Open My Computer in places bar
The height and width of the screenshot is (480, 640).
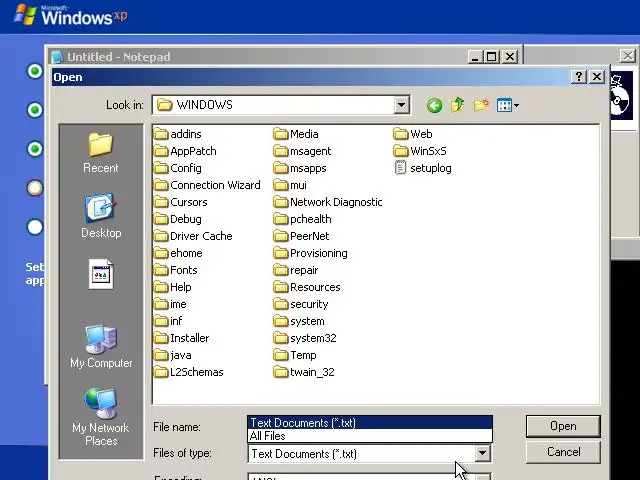click(x=101, y=347)
